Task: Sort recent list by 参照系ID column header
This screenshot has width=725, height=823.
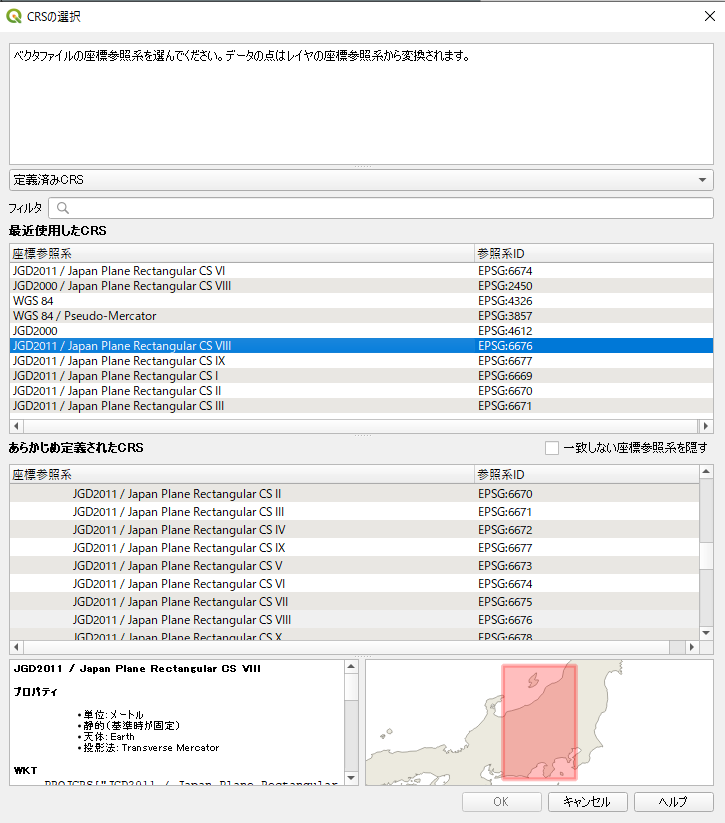Action: pyautogui.click(x=590, y=254)
